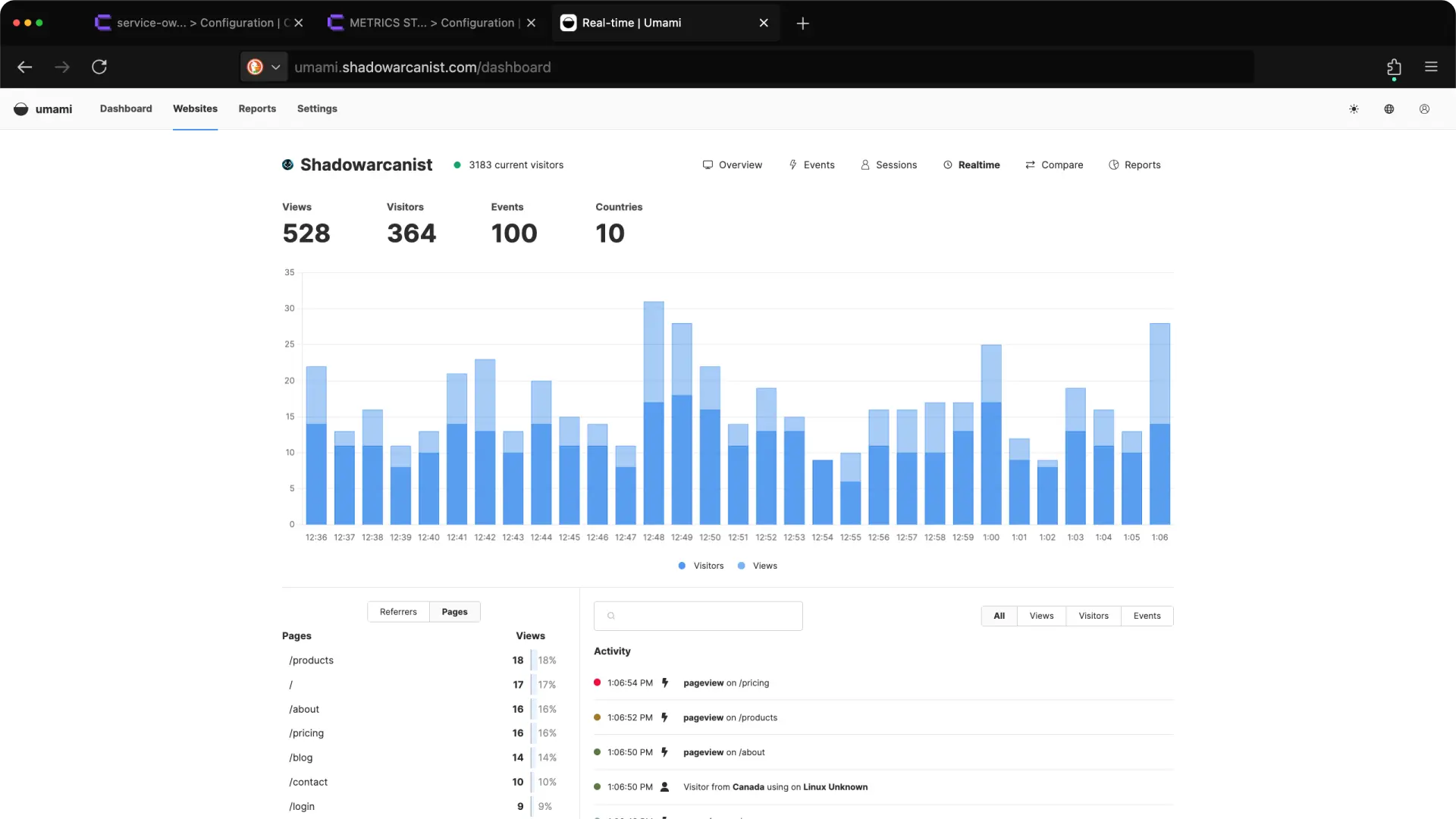Switch panel to Referrers
1456x819 pixels.
(398, 612)
